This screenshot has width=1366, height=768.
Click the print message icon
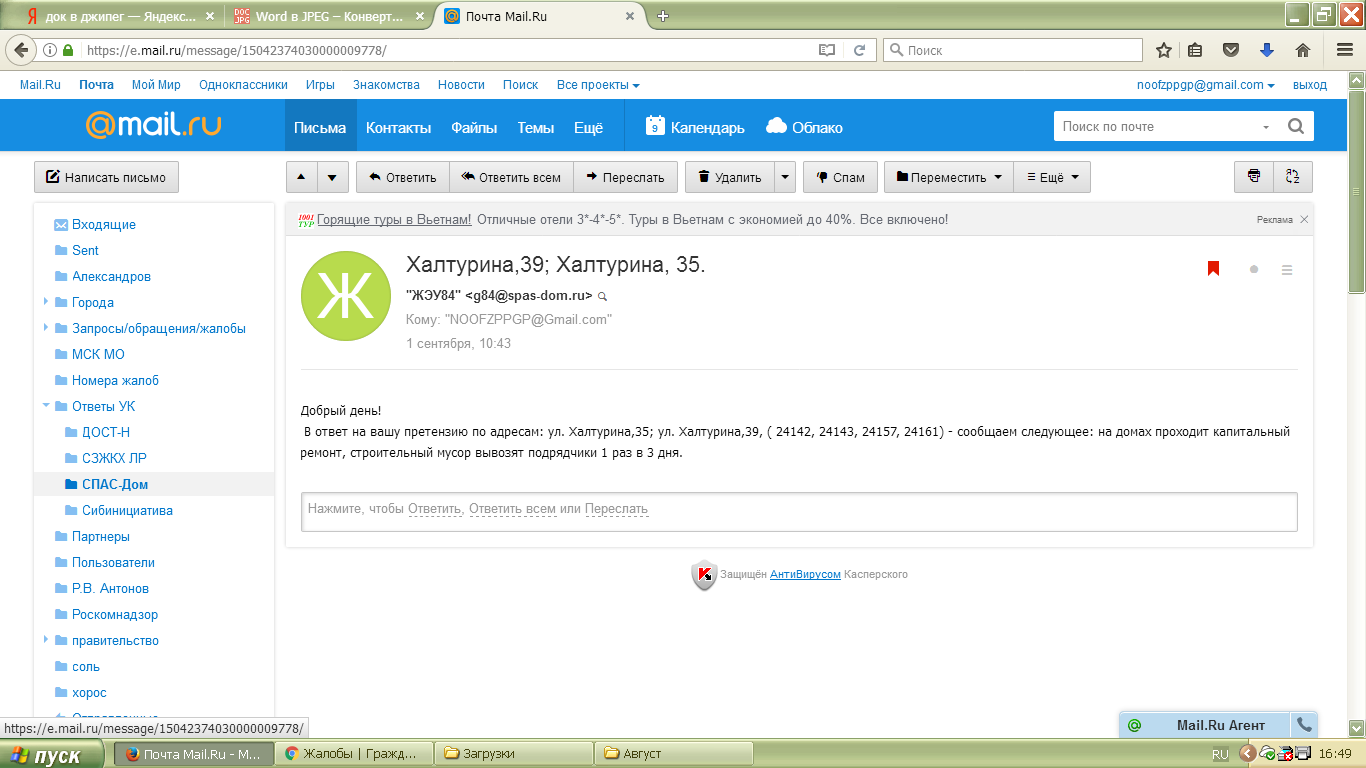(x=1253, y=177)
